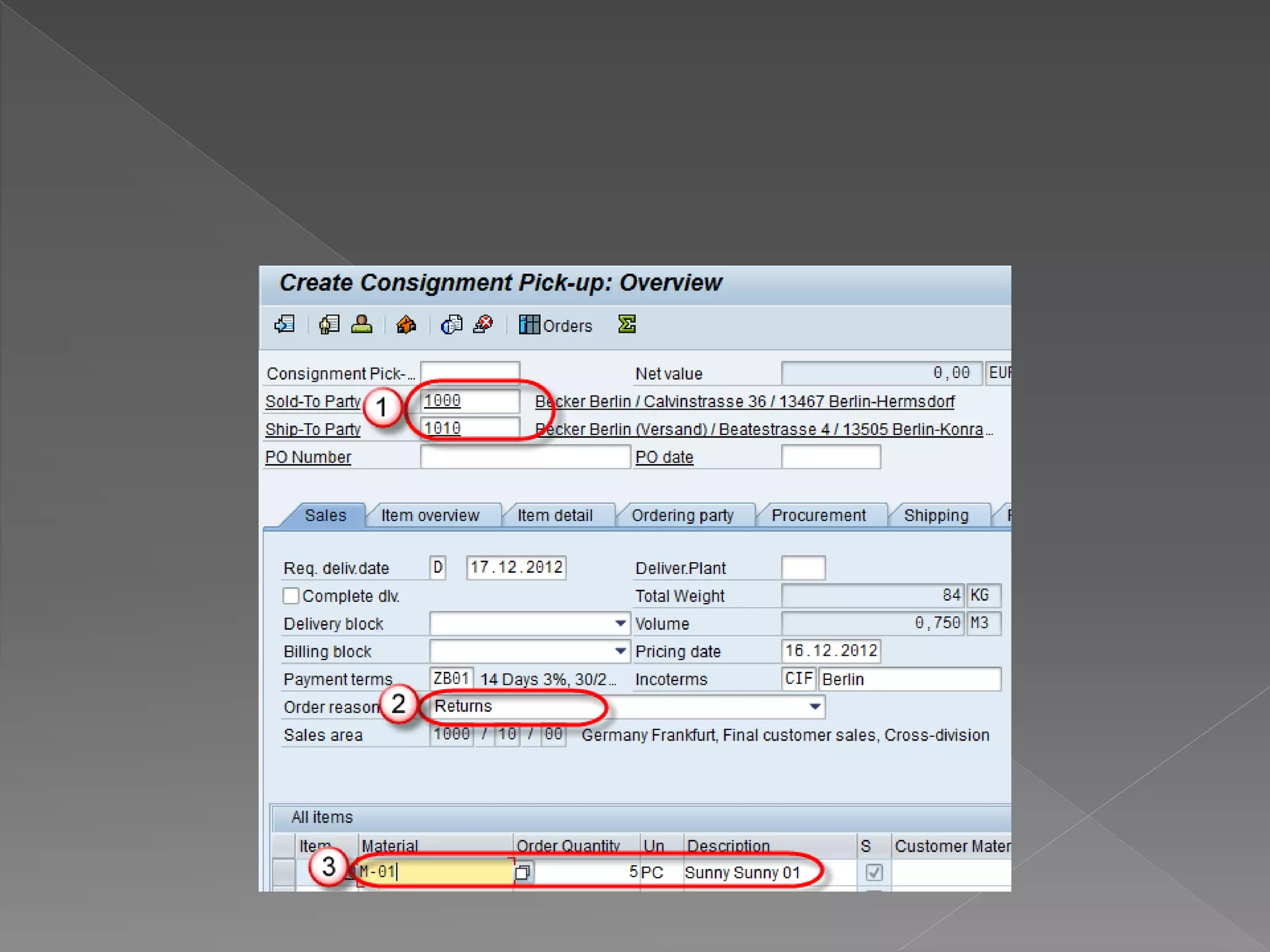
Task: Click the PO Number input field
Action: (525, 457)
